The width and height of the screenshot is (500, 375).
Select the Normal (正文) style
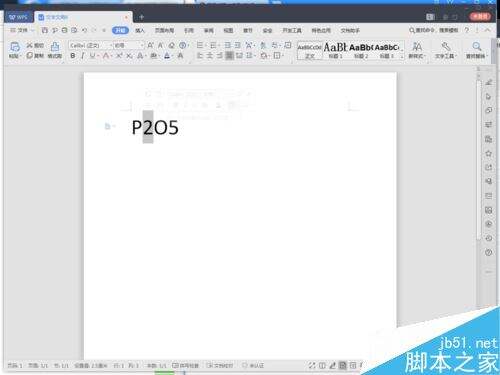point(310,50)
